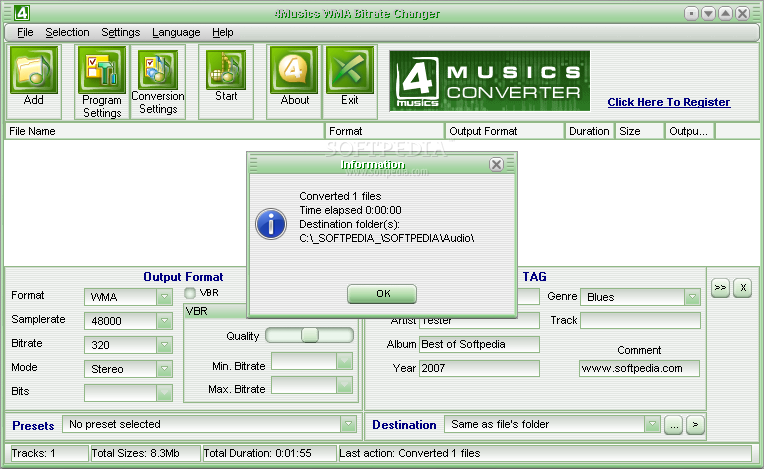The width and height of the screenshot is (764, 469).
Task: Click the File Name column header
Action: point(165,131)
